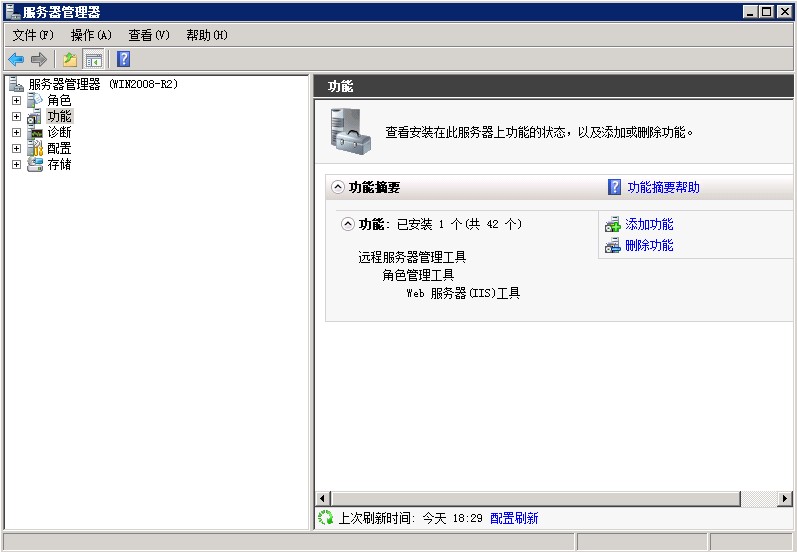The height and width of the screenshot is (552, 797).
Task: Maximize the Server Manager window
Action: (767, 11)
